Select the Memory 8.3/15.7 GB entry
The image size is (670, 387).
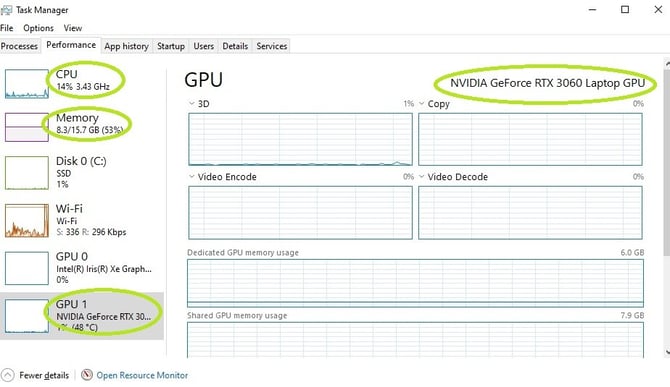[82, 127]
